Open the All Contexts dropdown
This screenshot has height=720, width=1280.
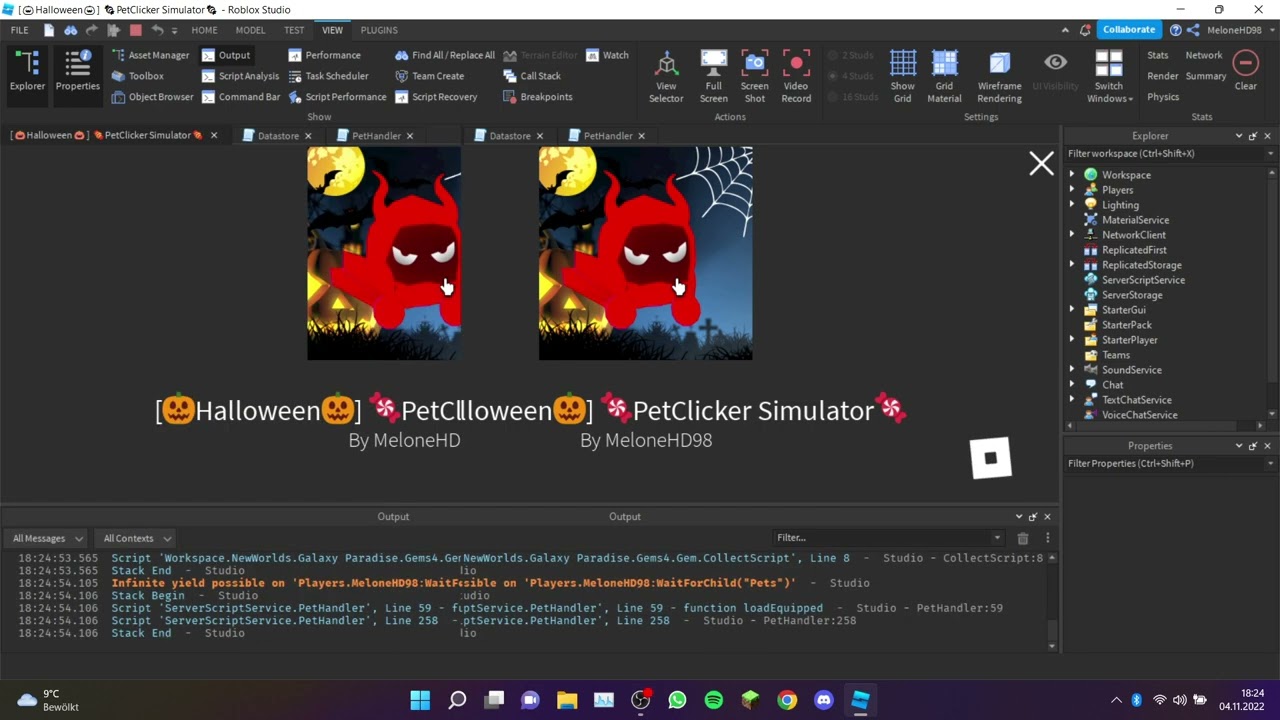137,538
